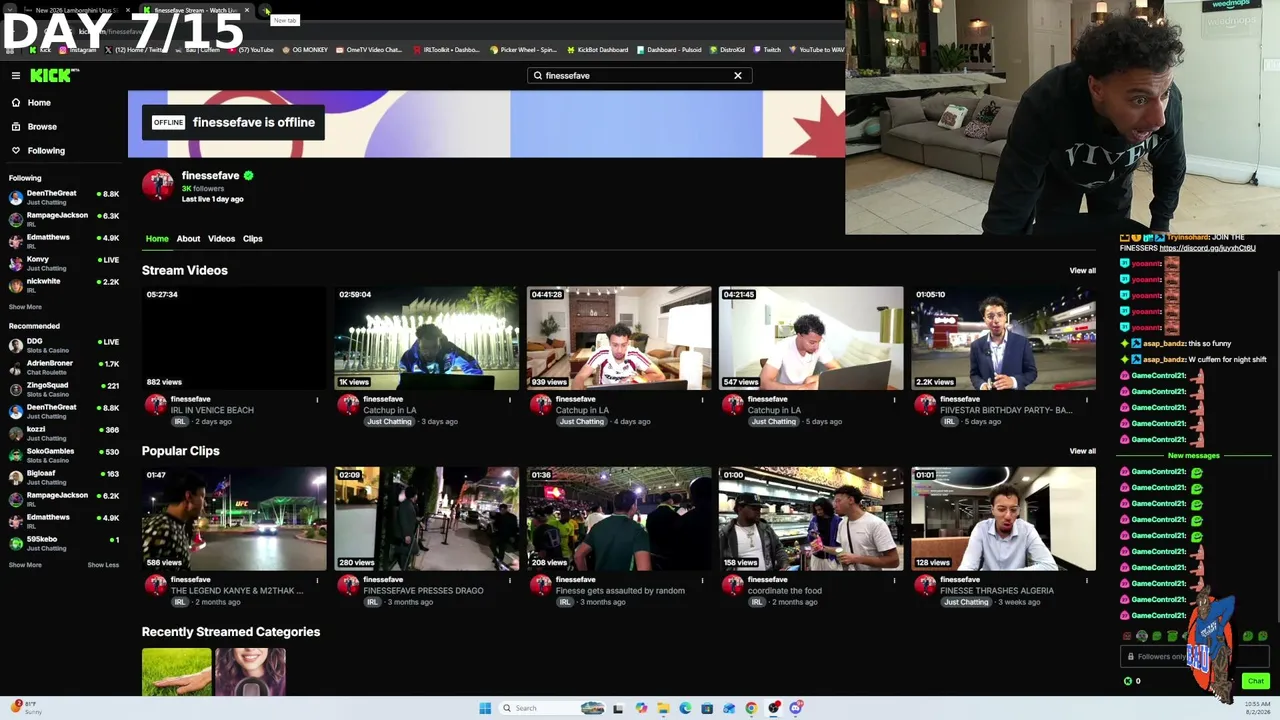Open DeenTheGreat in the Following list
This screenshot has width=1280, height=720.
(x=64, y=197)
